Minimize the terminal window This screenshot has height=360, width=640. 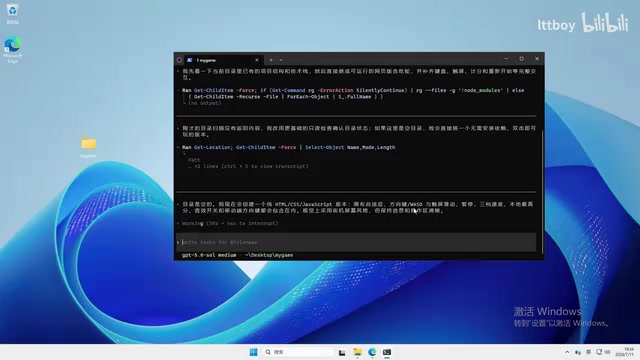506,59
